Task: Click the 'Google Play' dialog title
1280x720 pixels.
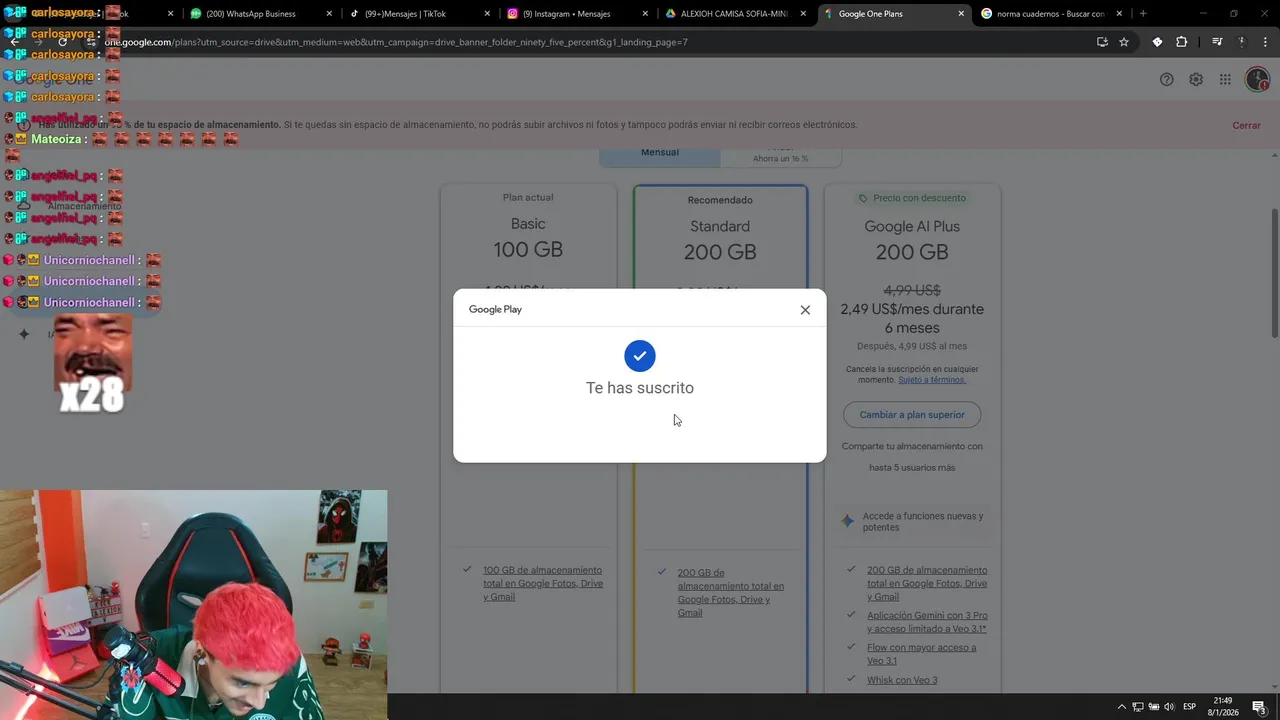Action: pos(495,310)
